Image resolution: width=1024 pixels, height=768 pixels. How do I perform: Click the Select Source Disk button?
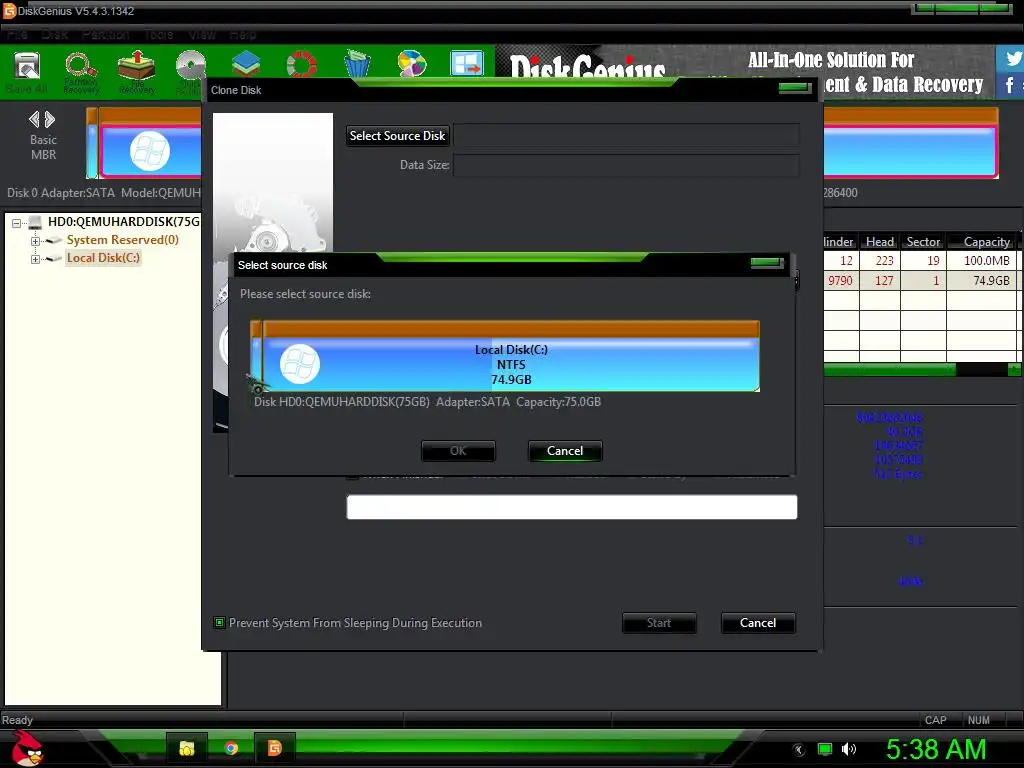coord(397,136)
